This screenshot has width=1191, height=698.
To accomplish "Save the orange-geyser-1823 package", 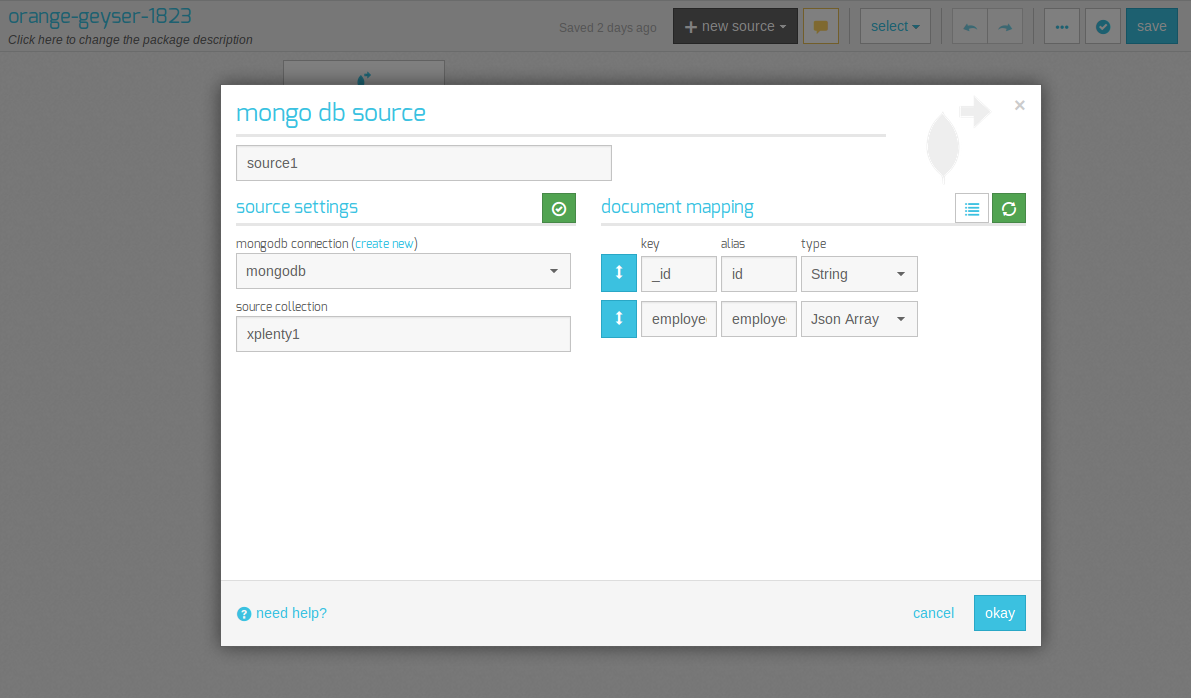I will [1151, 25].
